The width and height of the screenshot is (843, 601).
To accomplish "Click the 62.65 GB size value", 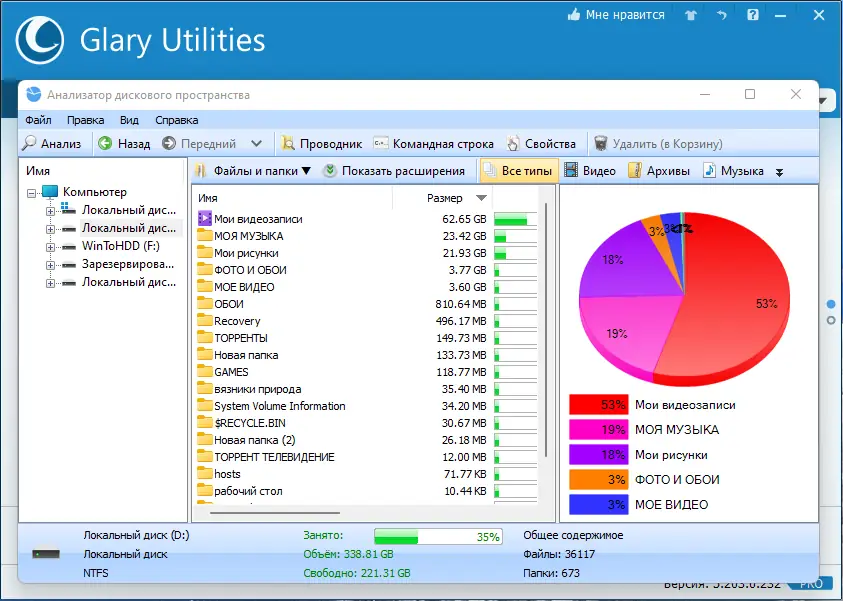I will tap(464, 219).
